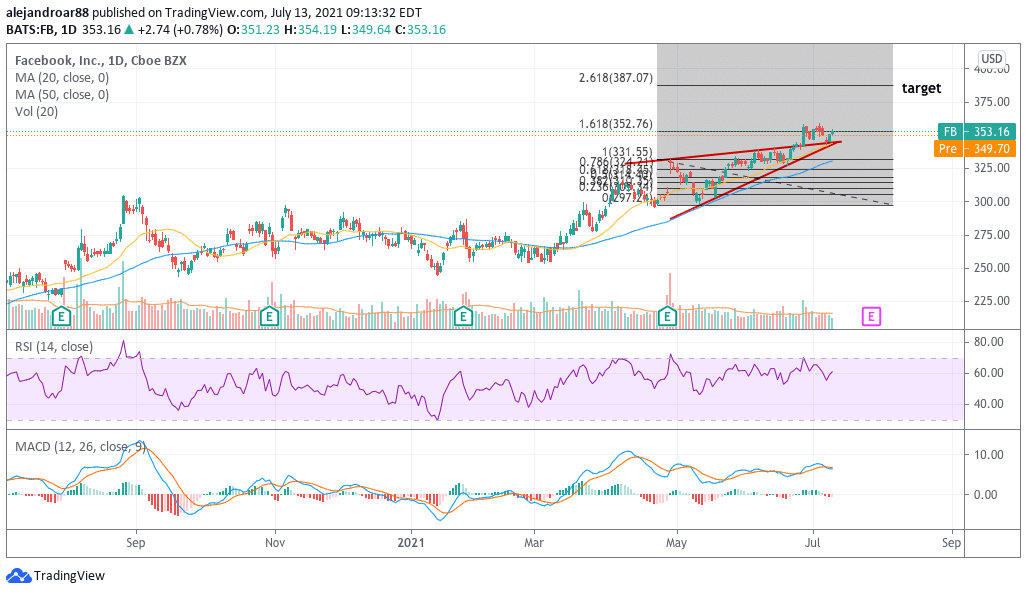Screen dimensions: 1027x594
Task: Click the MACD 10.00 axis label
Action: coord(988,455)
